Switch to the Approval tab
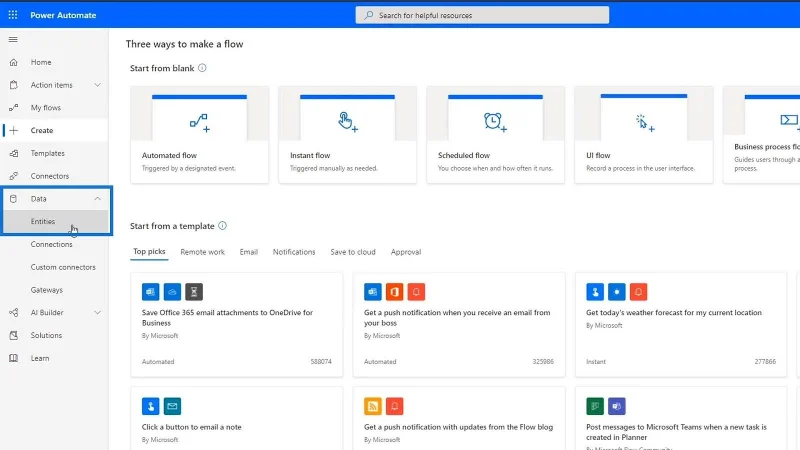Screen dimensions: 800x450 [406, 252]
